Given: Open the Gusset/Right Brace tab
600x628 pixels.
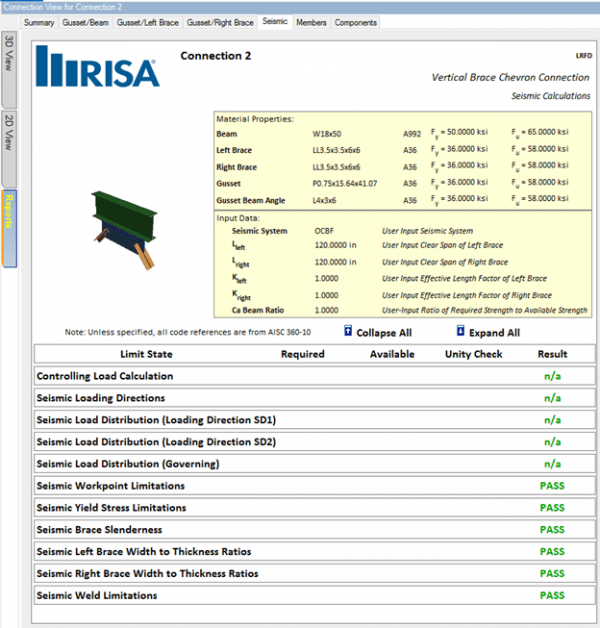Looking at the screenshot, I should click(x=220, y=22).
